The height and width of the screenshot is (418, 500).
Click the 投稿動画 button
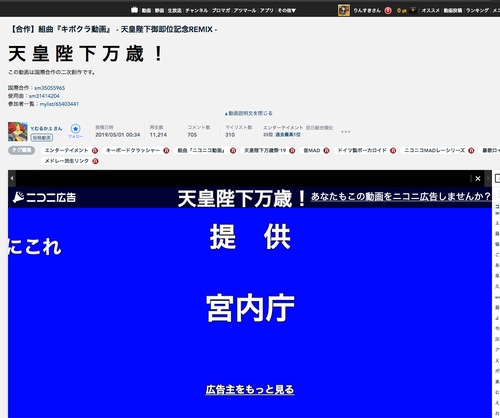[x=42, y=138]
